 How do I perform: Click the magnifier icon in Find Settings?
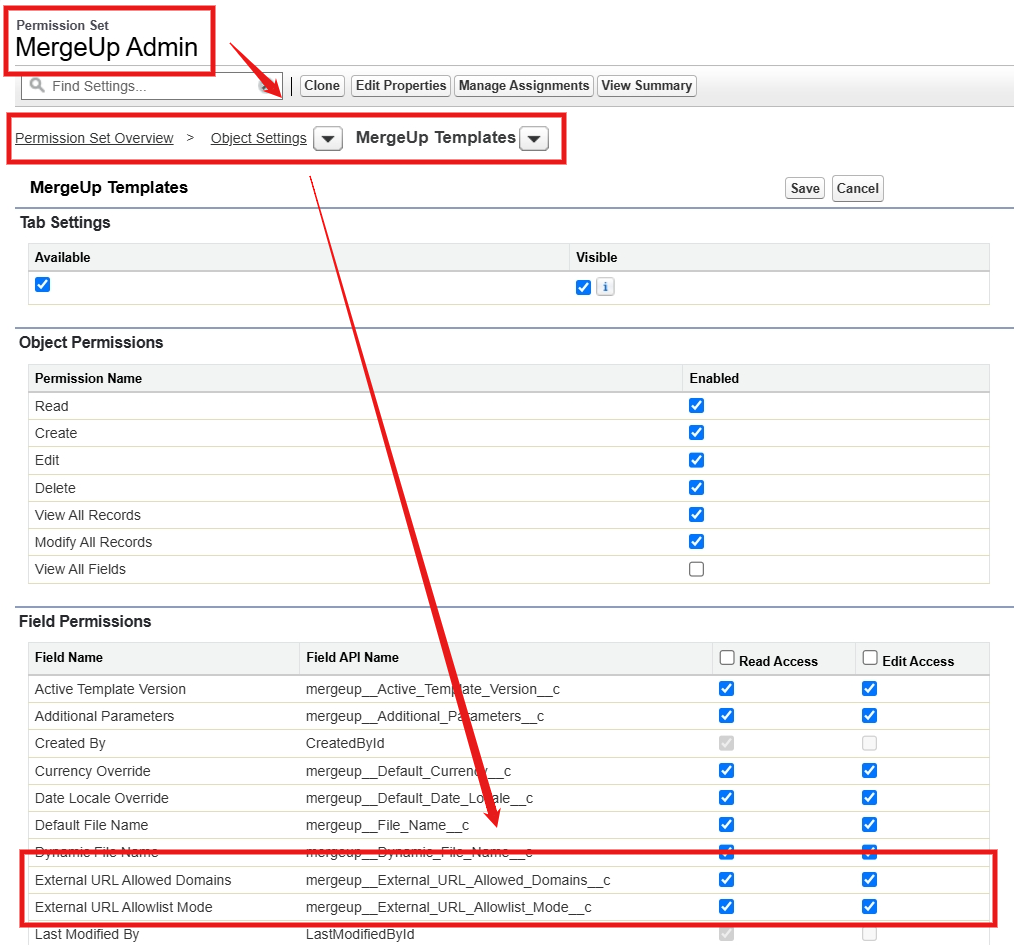(37, 85)
